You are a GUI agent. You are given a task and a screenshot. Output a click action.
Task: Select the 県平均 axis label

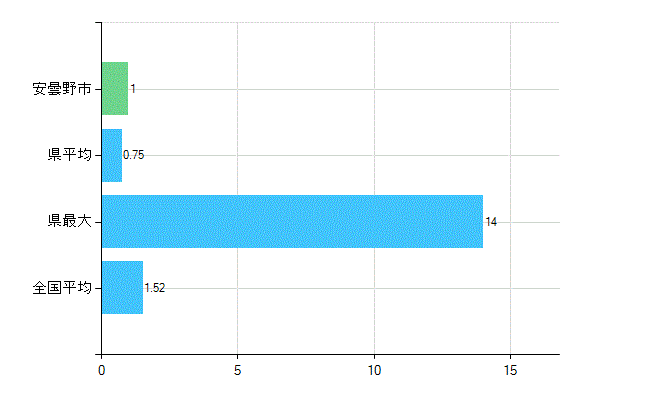(69, 155)
